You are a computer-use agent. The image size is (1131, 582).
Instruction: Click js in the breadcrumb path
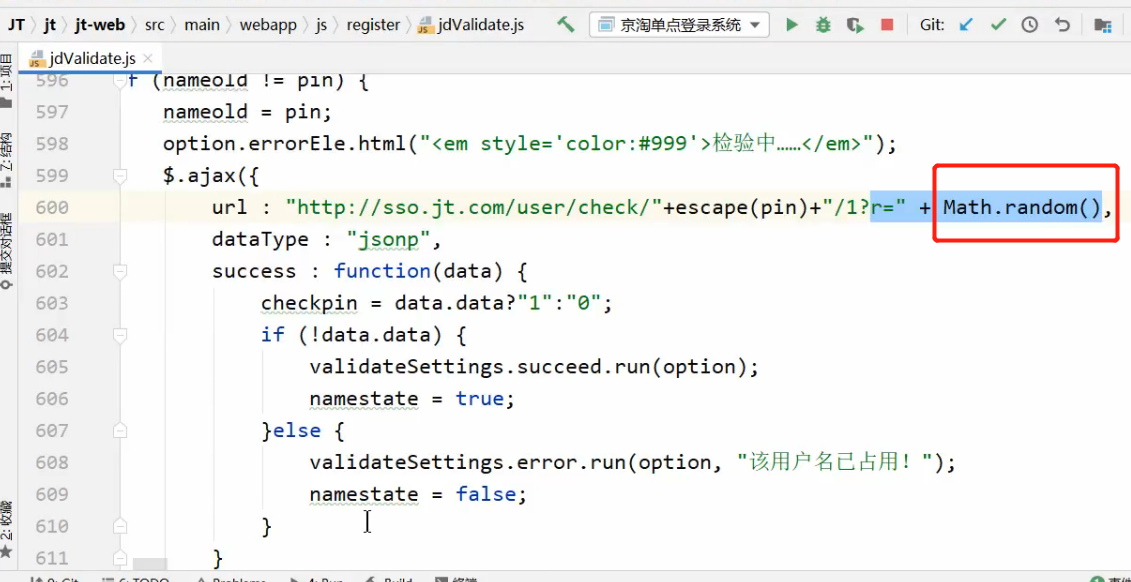(x=321, y=25)
